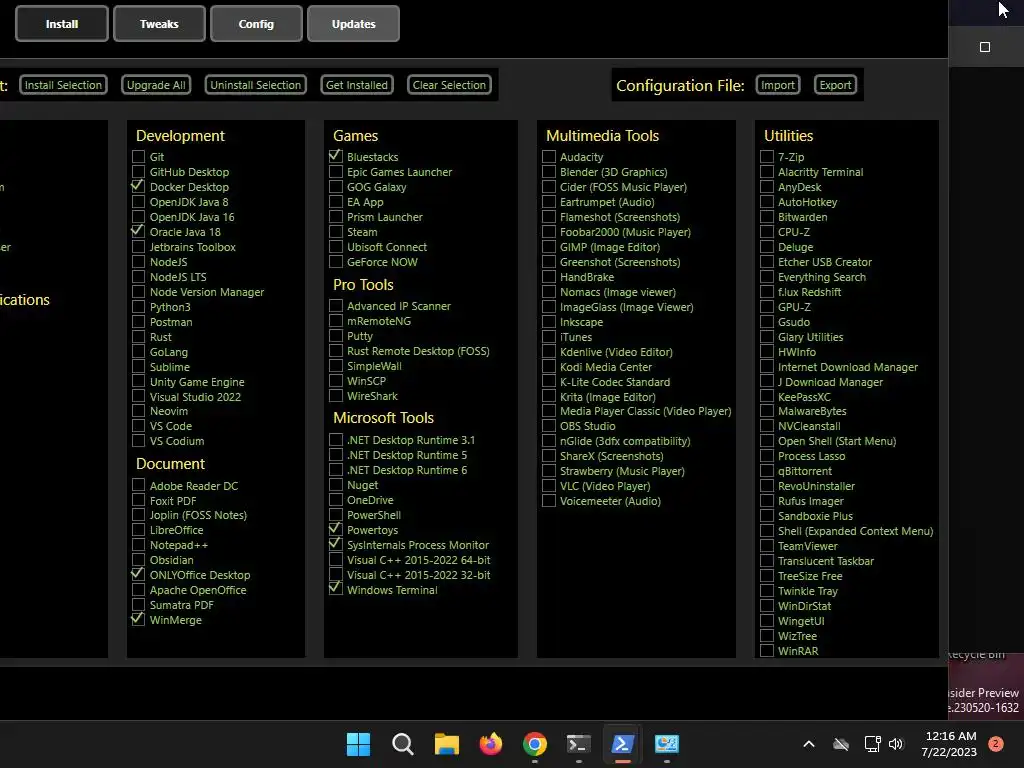Uncheck Windows Terminal checkbox
This screenshot has height=768, width=1024.
pos(336,590)
